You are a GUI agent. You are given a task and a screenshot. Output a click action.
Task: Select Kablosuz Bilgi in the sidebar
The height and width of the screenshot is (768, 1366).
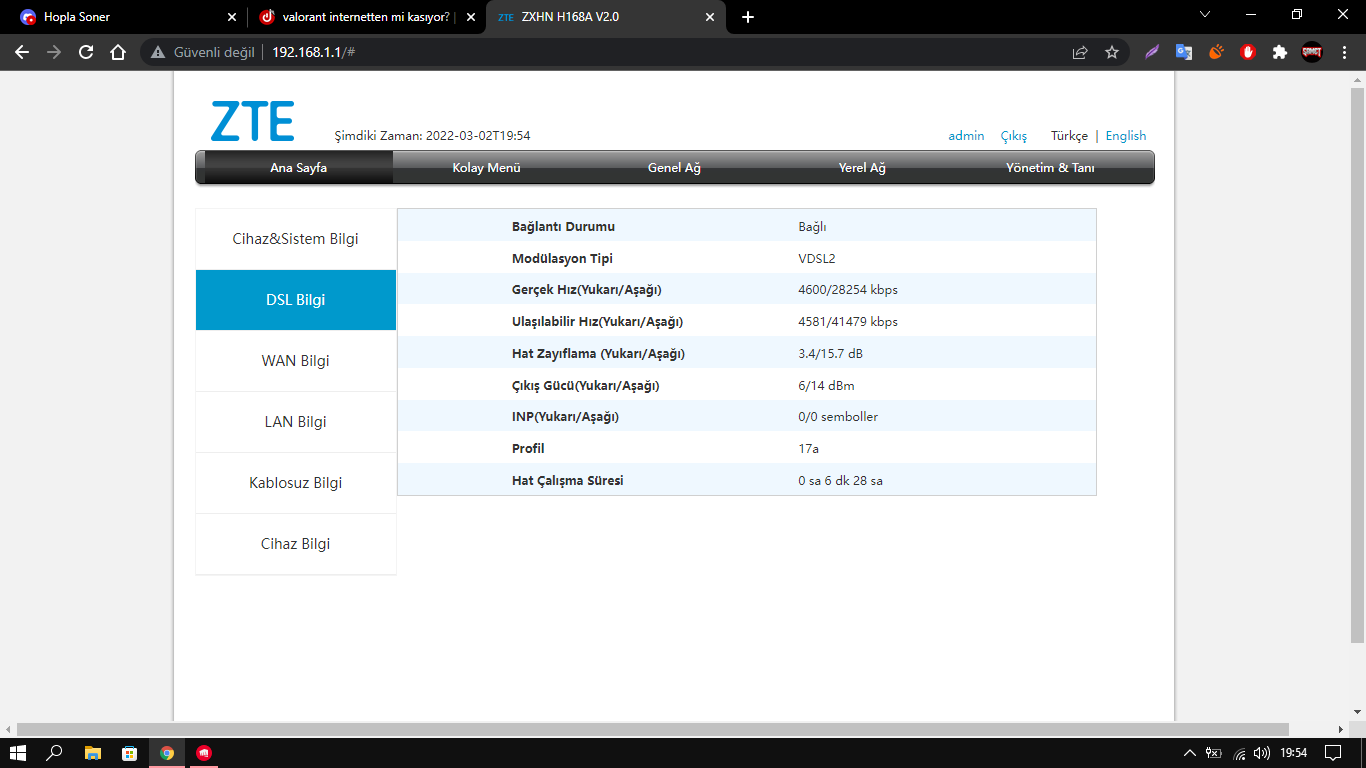click(296, 483)
